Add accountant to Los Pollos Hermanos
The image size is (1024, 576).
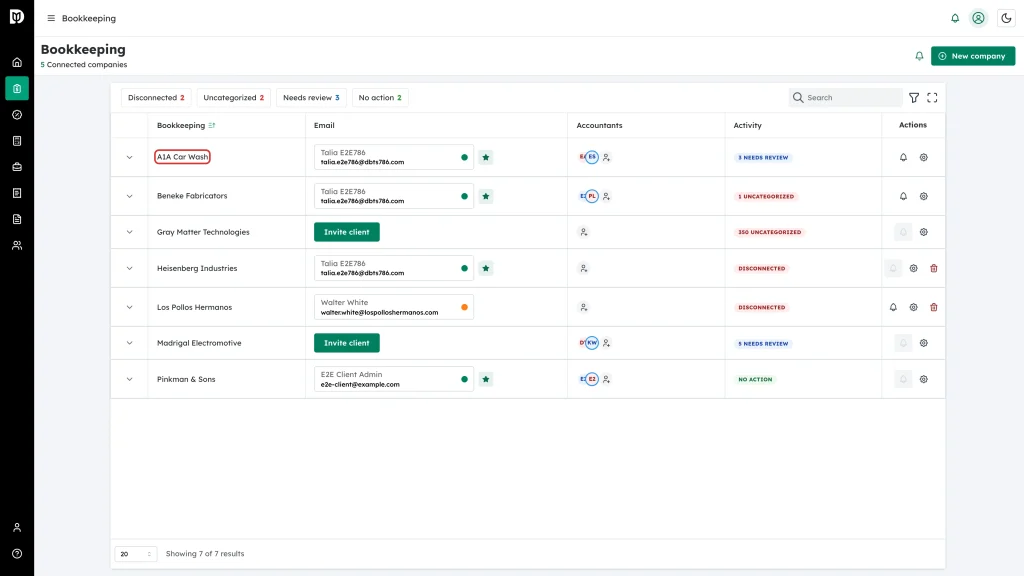pos(584,308)
